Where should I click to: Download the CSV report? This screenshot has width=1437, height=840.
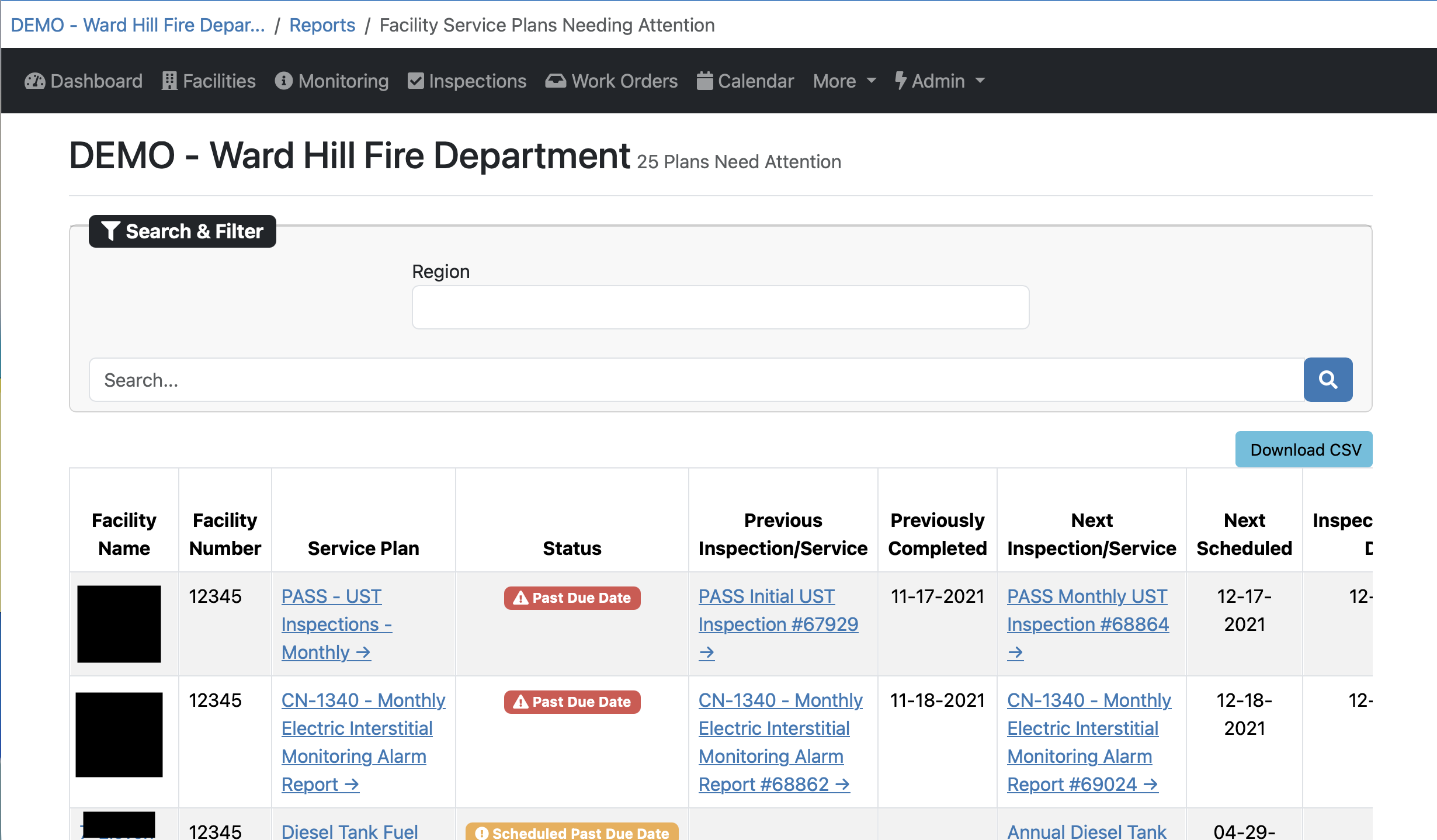click(x=1303, y=449)
